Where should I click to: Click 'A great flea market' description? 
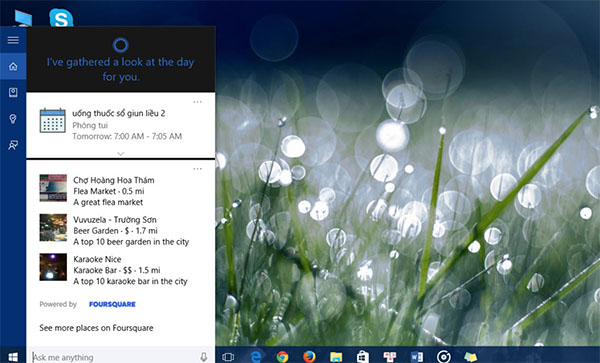[x=108, y=202]
